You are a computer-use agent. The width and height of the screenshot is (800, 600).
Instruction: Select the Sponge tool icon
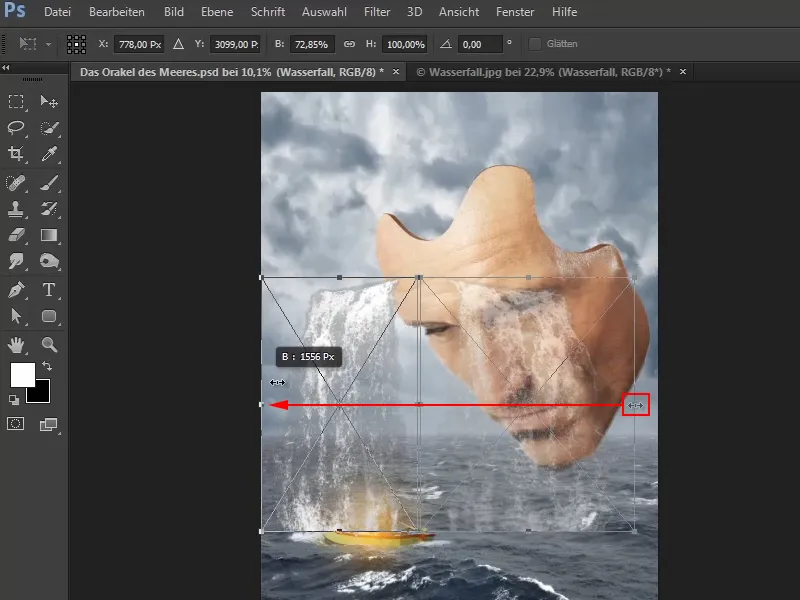click(x=49, y=261)
